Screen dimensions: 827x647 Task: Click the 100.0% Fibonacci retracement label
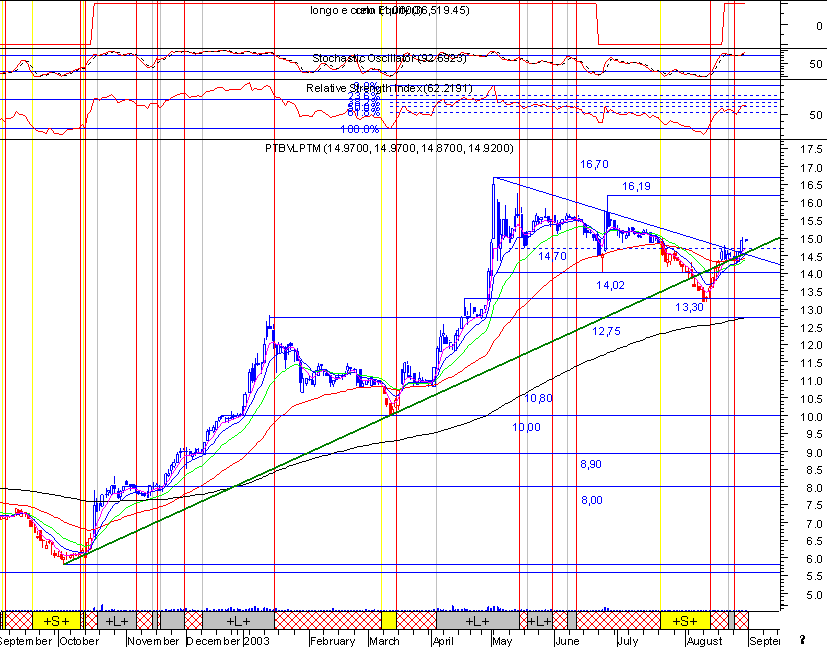[x=360, y=129]
